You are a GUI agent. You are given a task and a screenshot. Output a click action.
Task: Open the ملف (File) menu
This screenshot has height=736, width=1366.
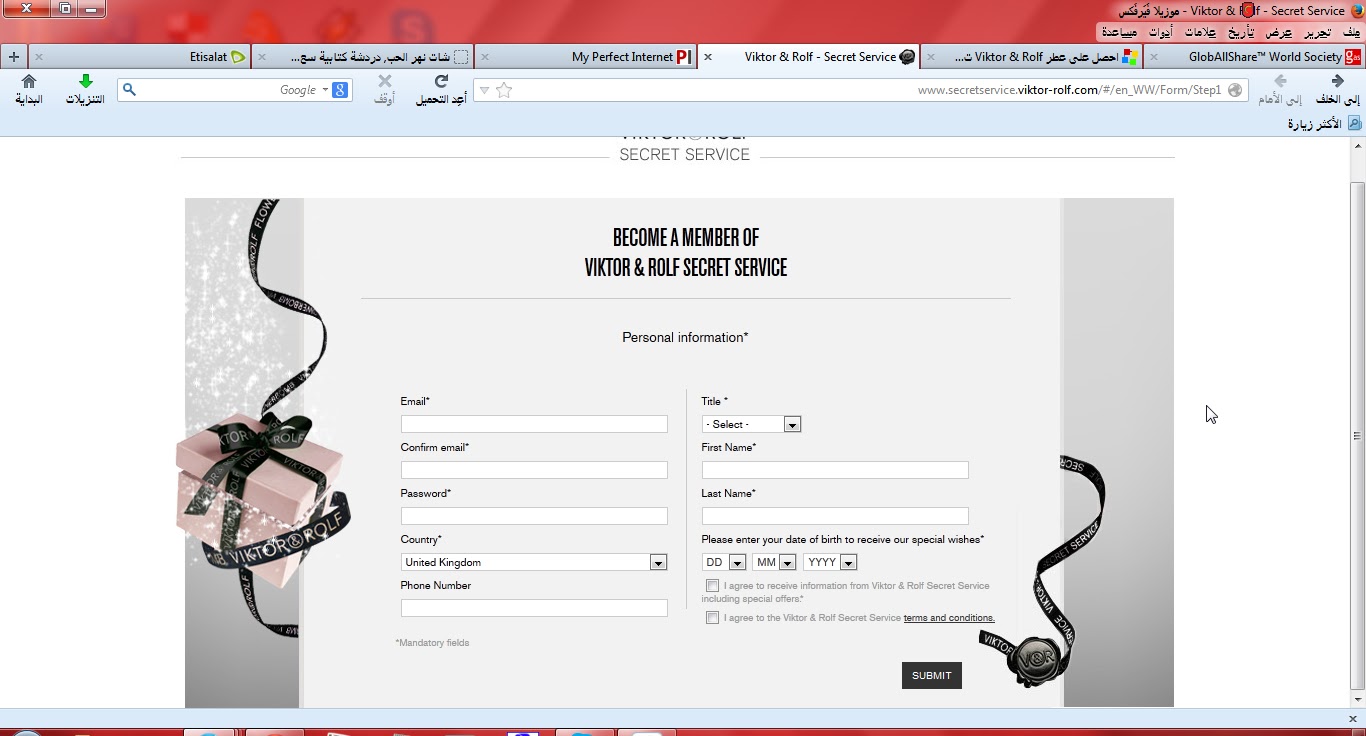point(1351,33)
